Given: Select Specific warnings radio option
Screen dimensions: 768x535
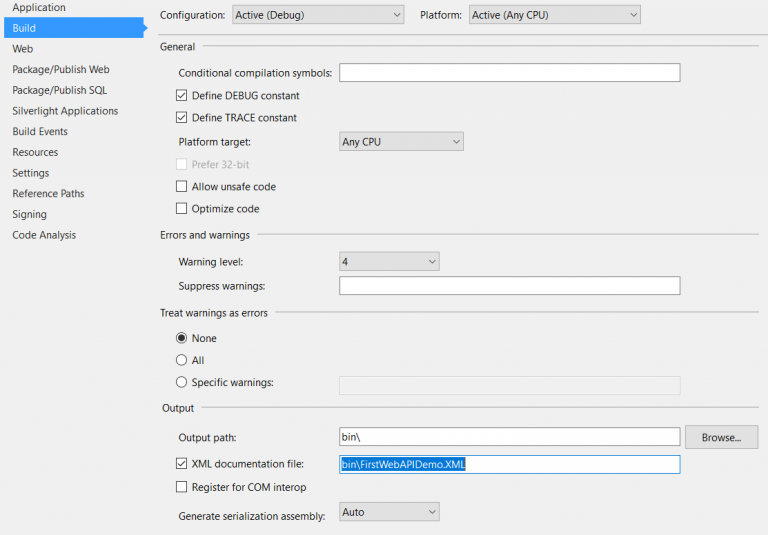Looking at the screenshot, I should click(x=181, y=382).
